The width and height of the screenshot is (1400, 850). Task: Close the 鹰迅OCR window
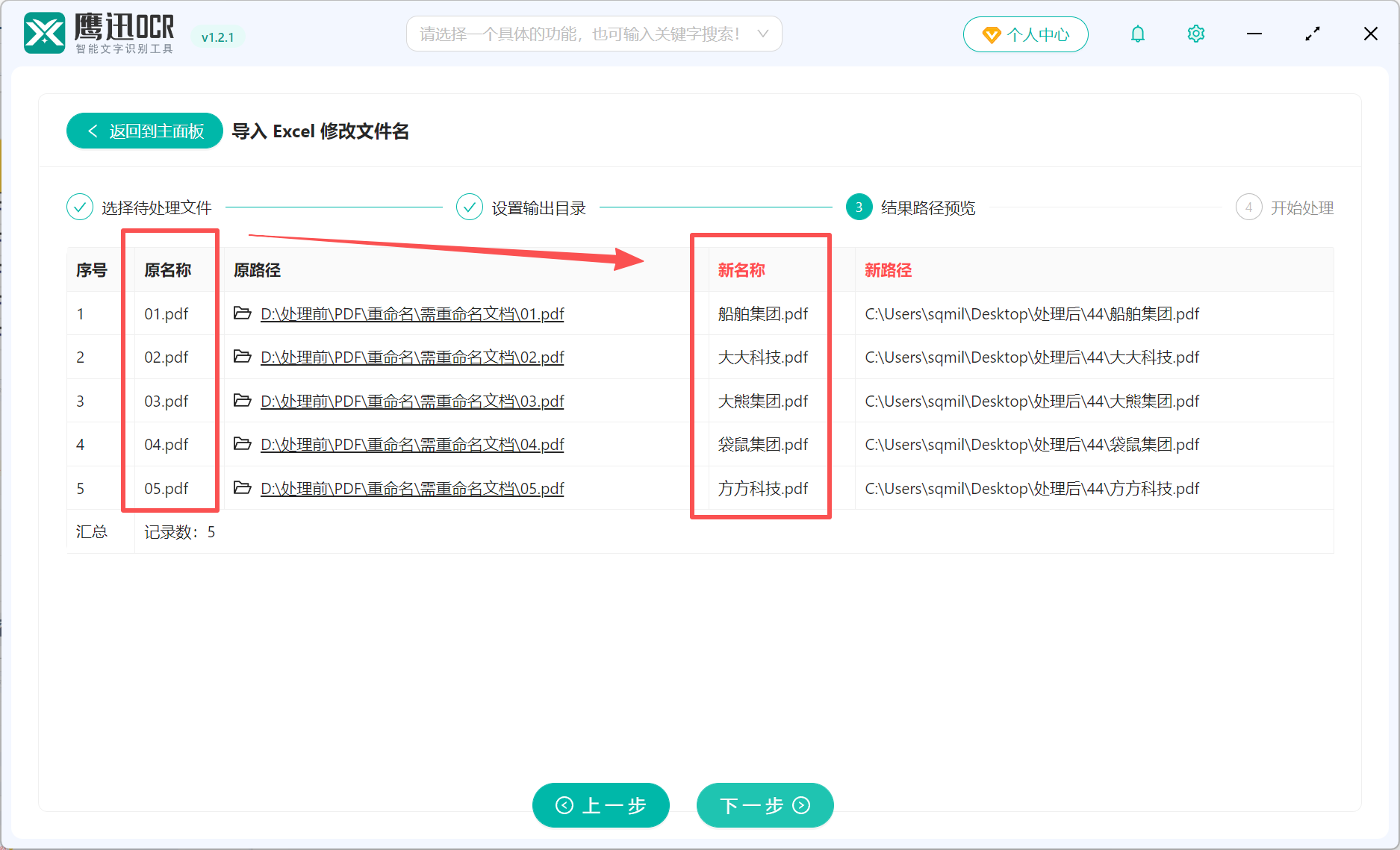point(1371,34)
